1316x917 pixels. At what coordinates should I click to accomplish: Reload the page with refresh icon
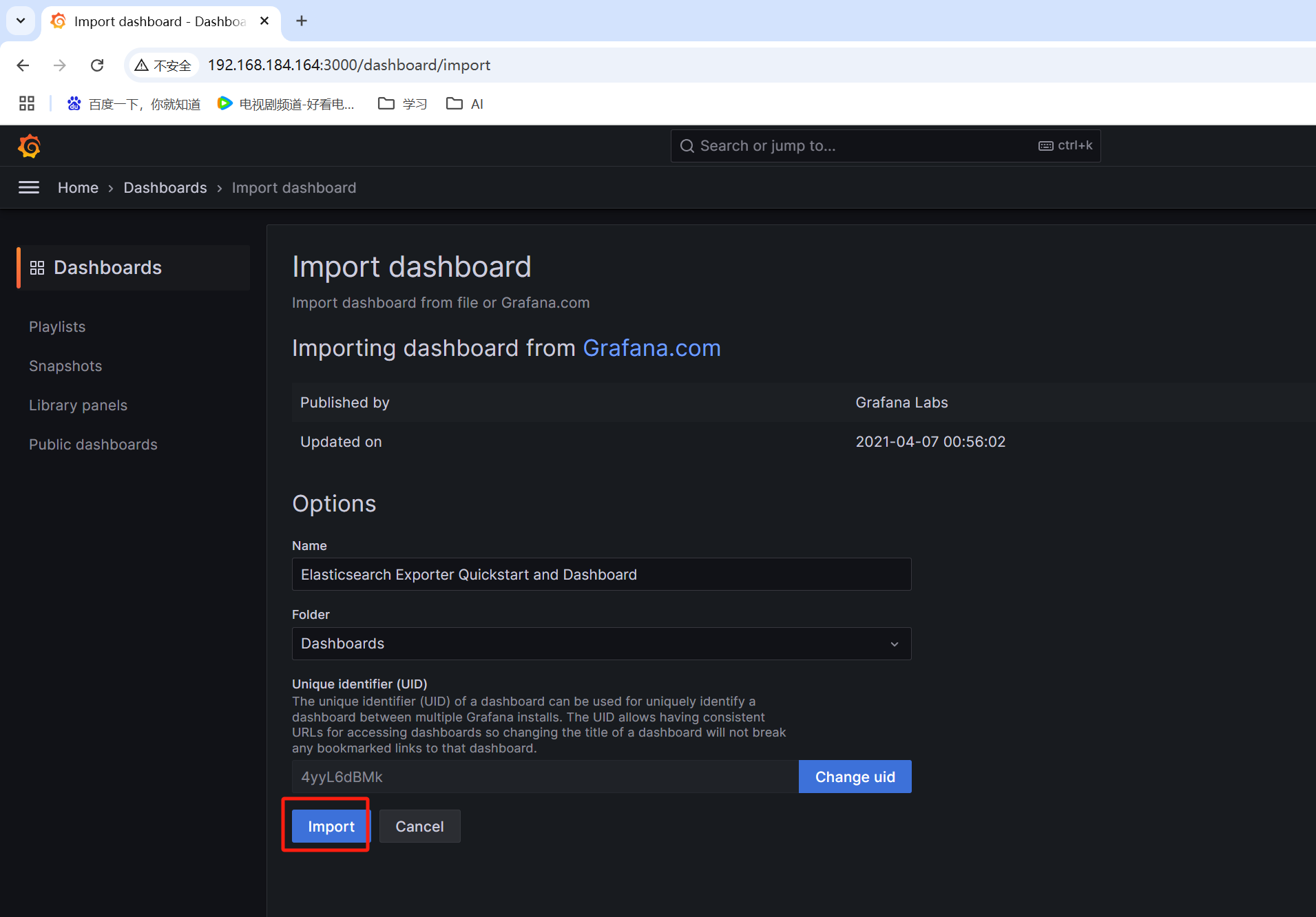[97, 65]
